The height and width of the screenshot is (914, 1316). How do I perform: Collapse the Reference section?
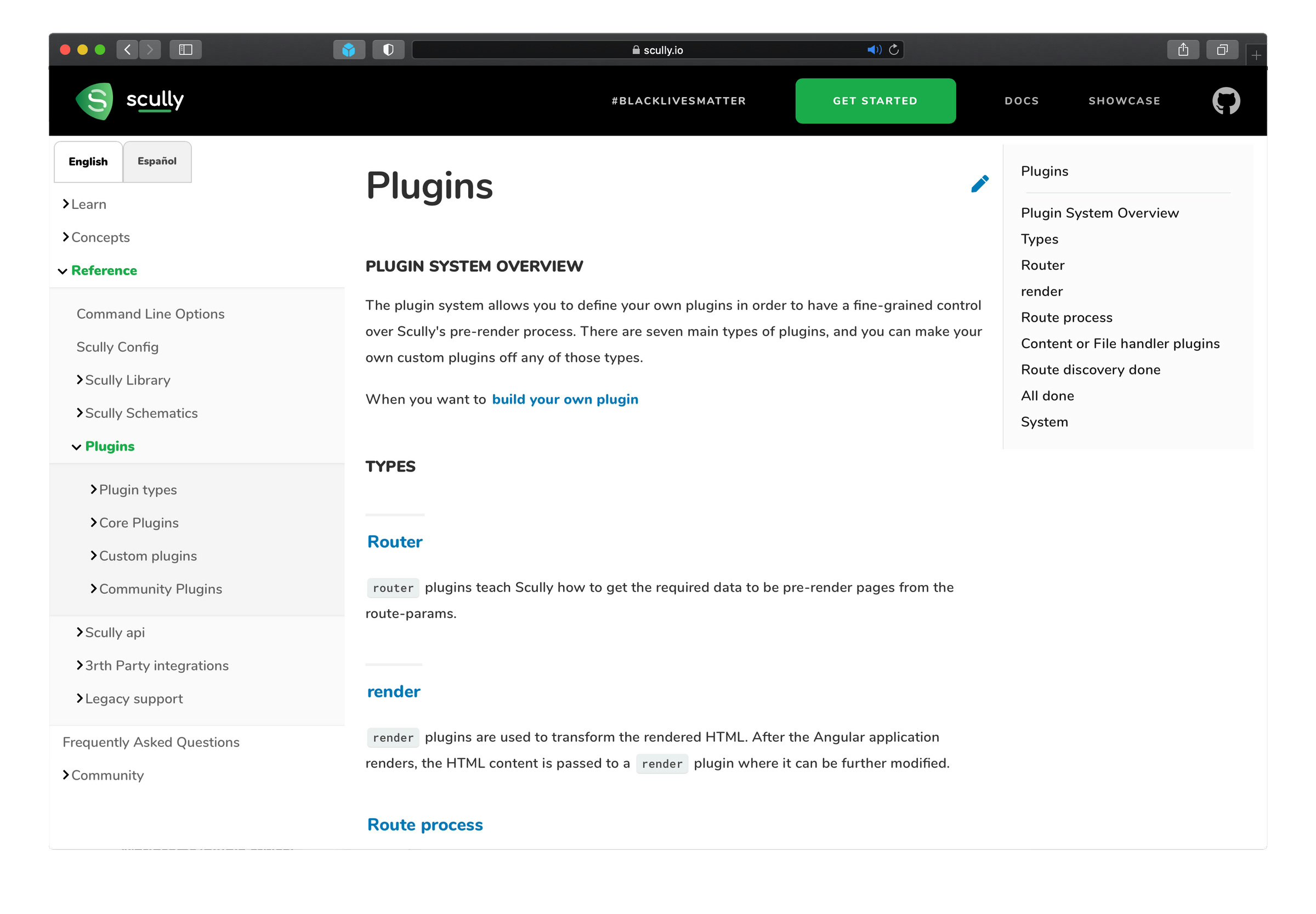(x=103, y=270)
